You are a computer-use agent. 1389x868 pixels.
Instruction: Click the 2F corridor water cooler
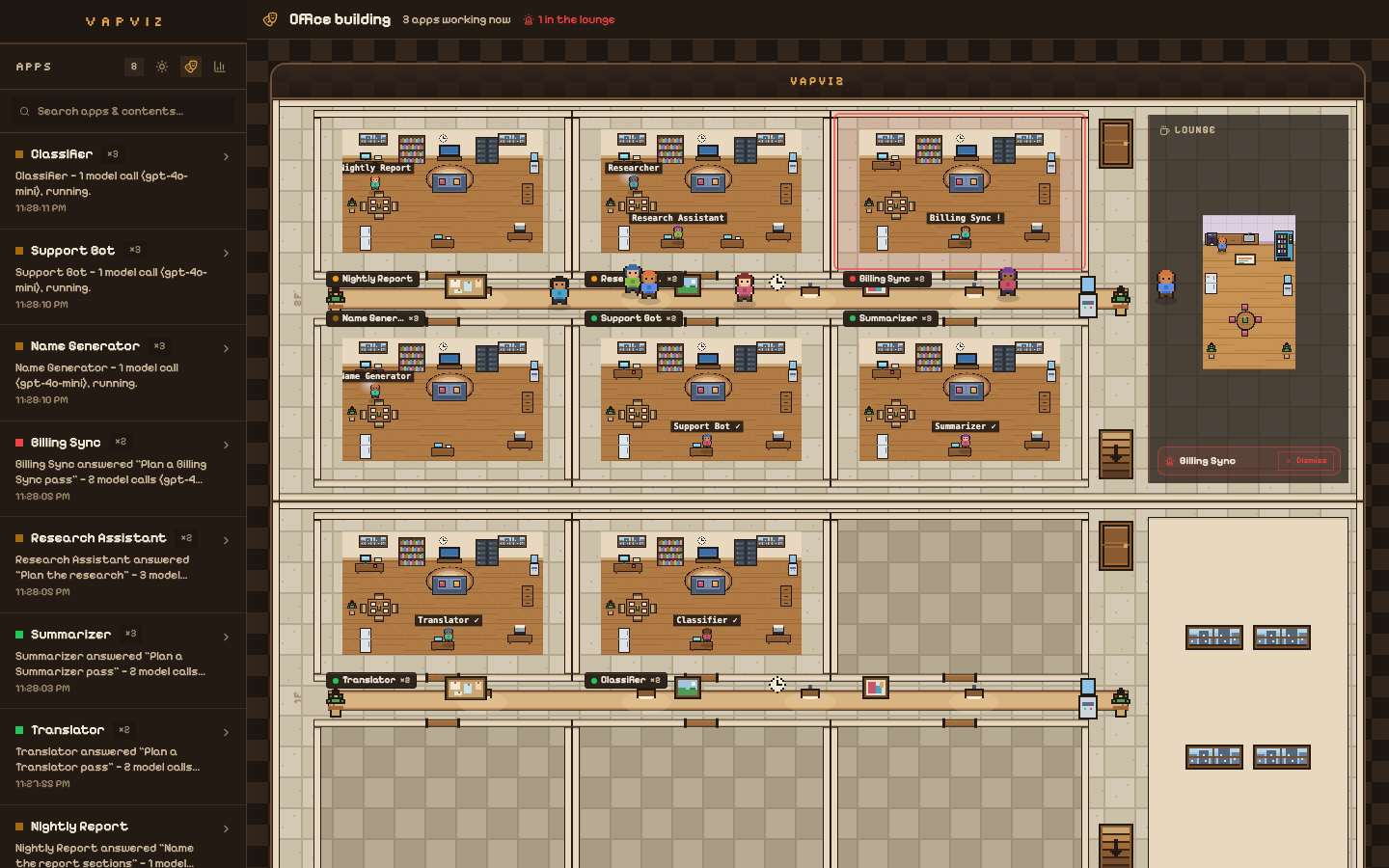pos(1088,296)
